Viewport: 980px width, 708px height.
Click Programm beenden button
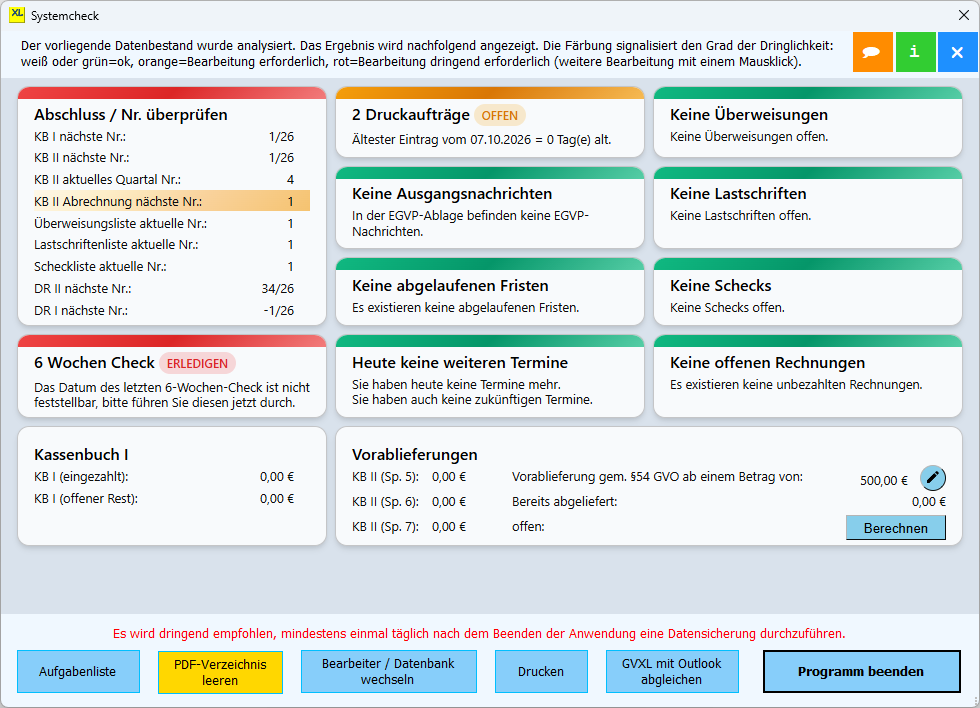(x=861, y=672)
